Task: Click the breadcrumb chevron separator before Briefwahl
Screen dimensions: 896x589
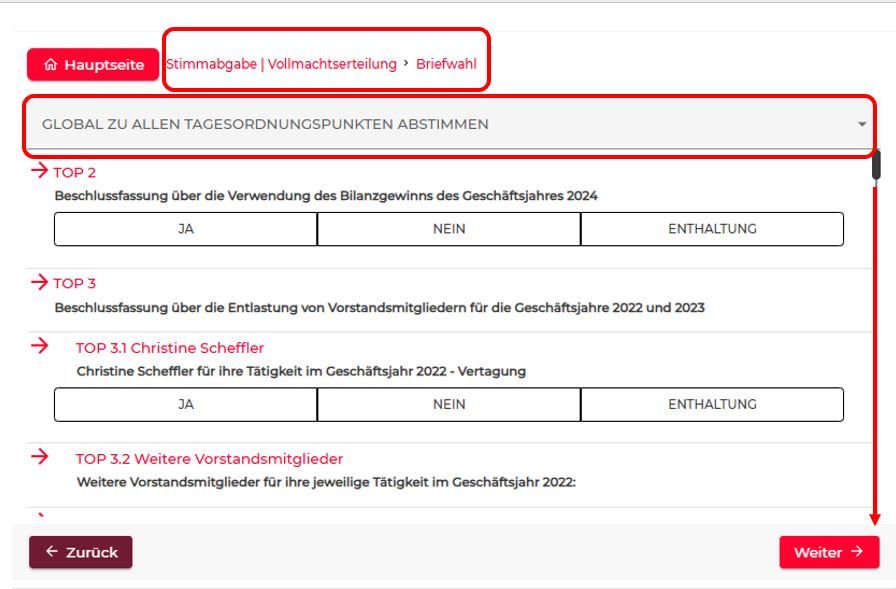Action: click(x=406, y=62)
